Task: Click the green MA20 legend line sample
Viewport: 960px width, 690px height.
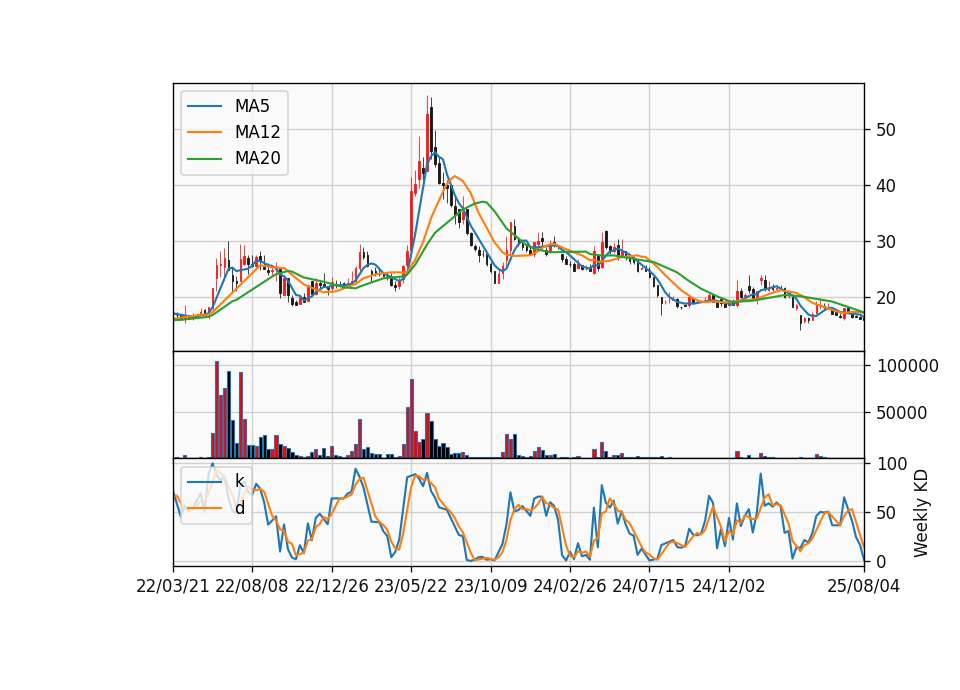Action: tap(204, 158)
